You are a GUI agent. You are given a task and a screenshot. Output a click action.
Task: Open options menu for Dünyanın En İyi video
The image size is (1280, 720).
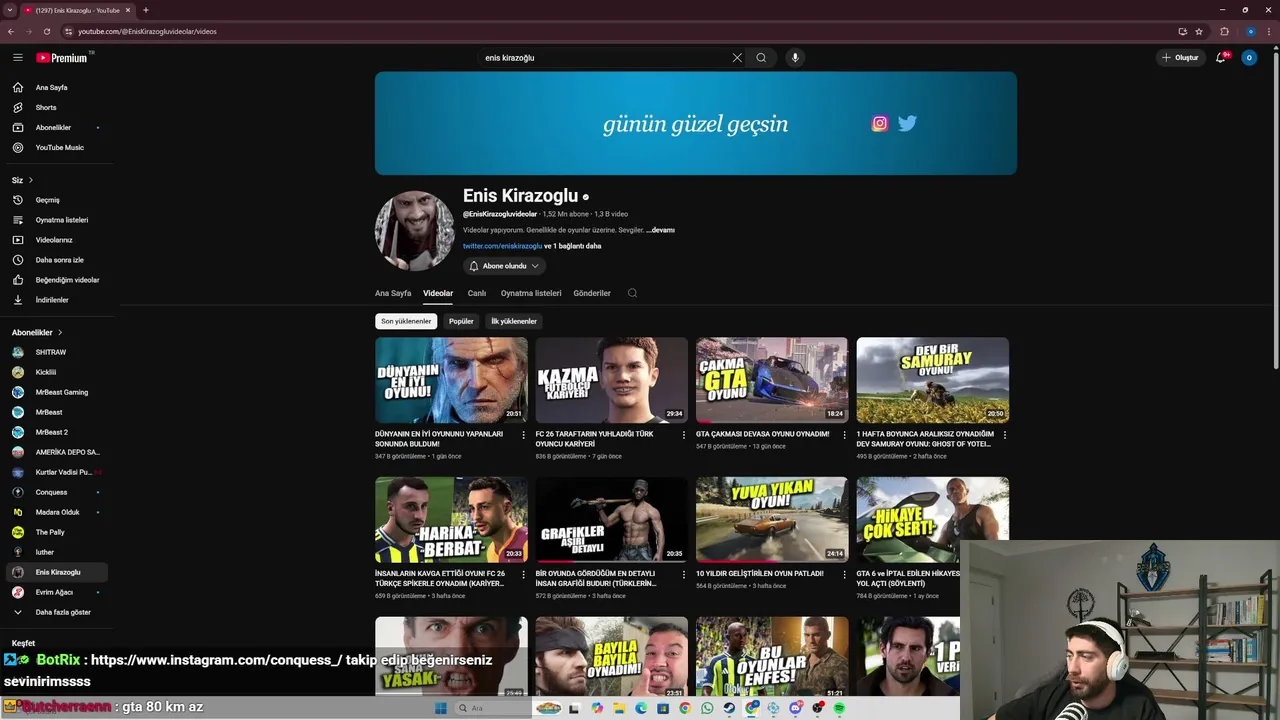523,435
